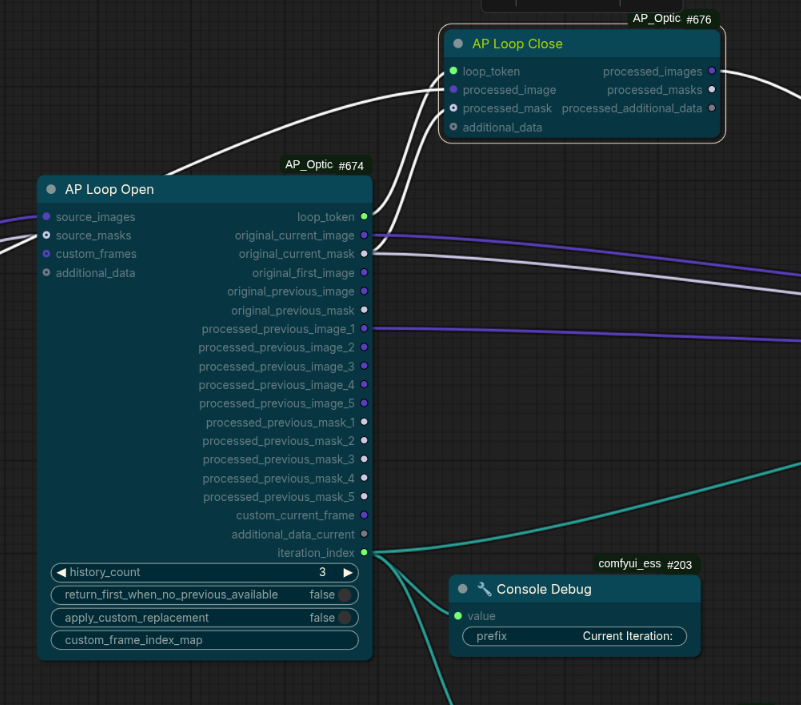Click the additional_data_current output socket
The height and width of the screenshot is (705, 801).
(x=364, y=534)
